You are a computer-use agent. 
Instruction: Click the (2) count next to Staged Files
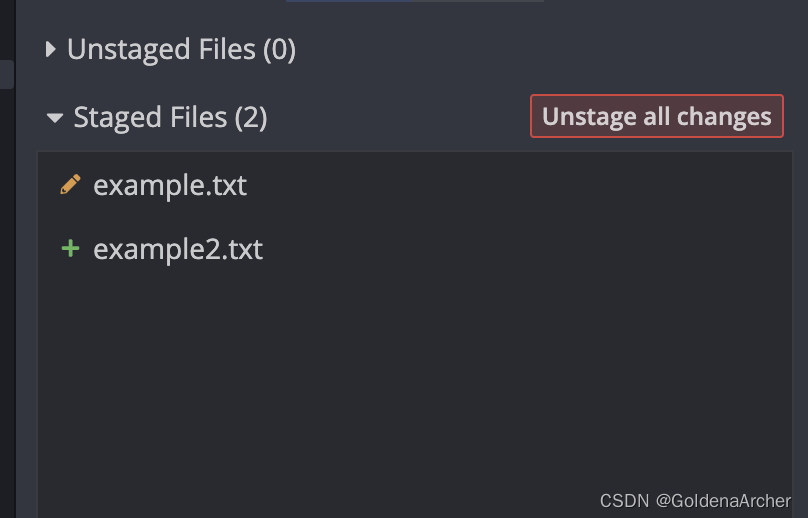point(251,118)
